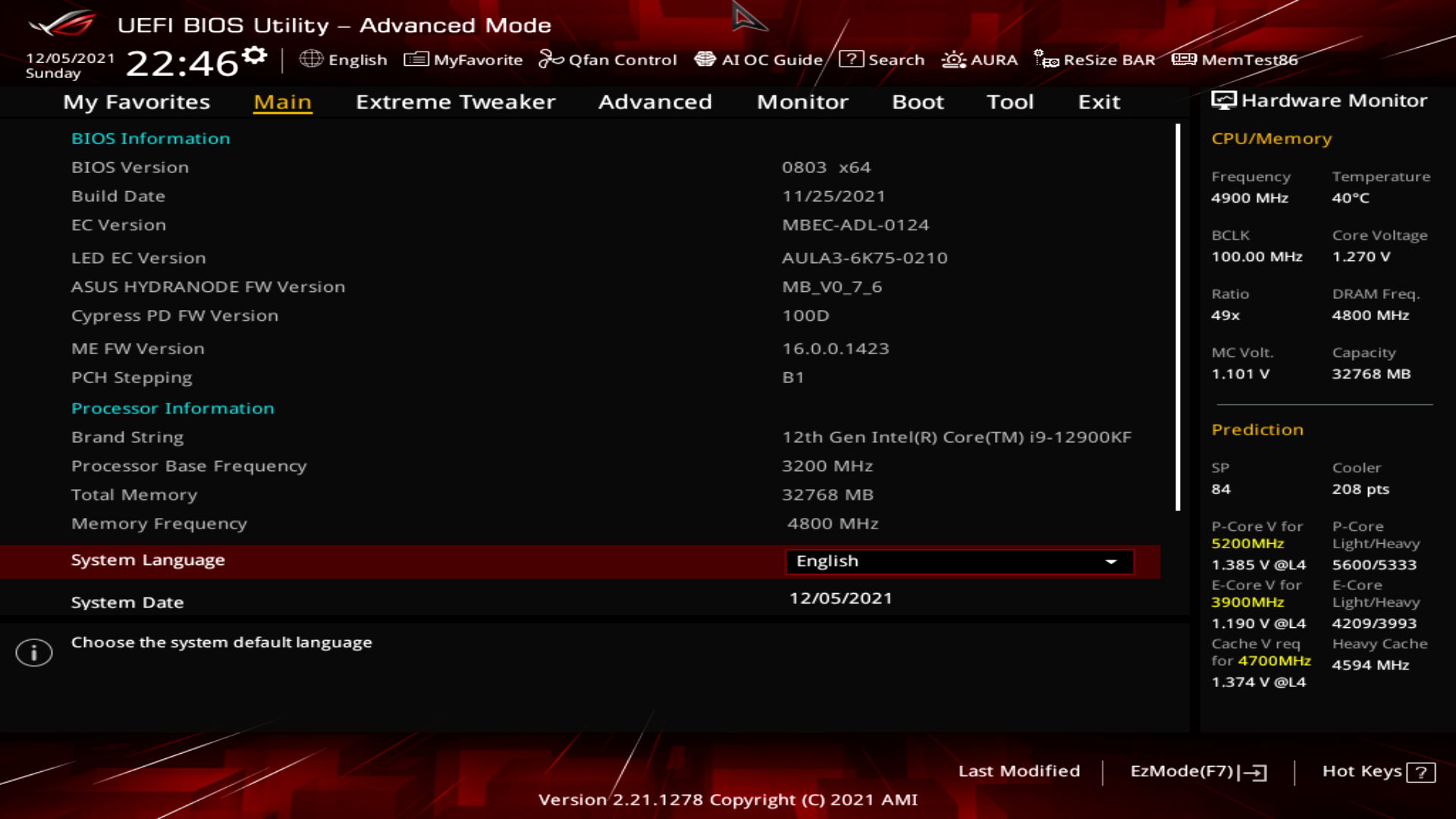Open Qfan Control fan icon
Screen dimensions: 1456x819
click(551, 59)
